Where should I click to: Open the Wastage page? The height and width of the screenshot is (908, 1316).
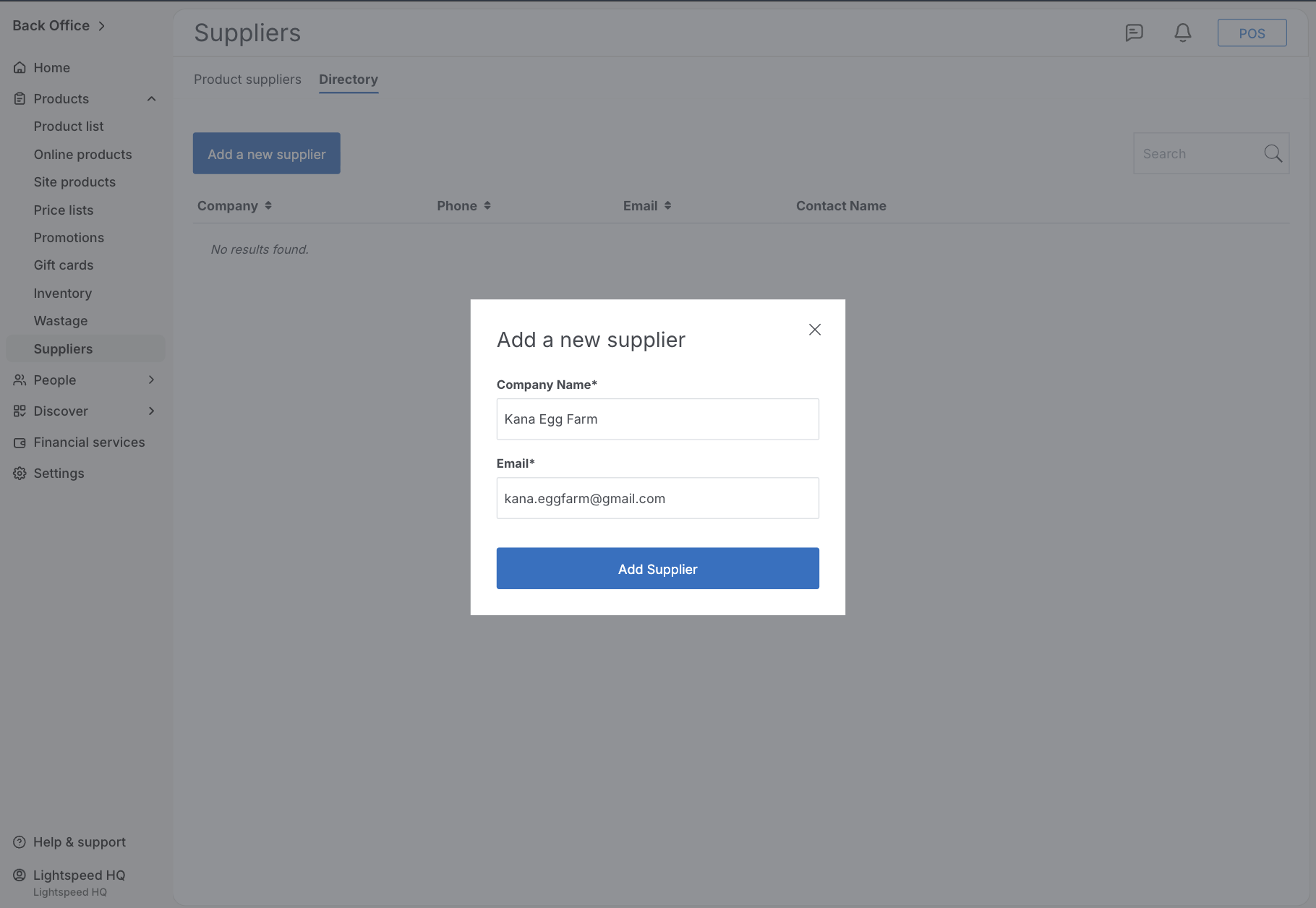pyautogui.click(x=61, y=321)
